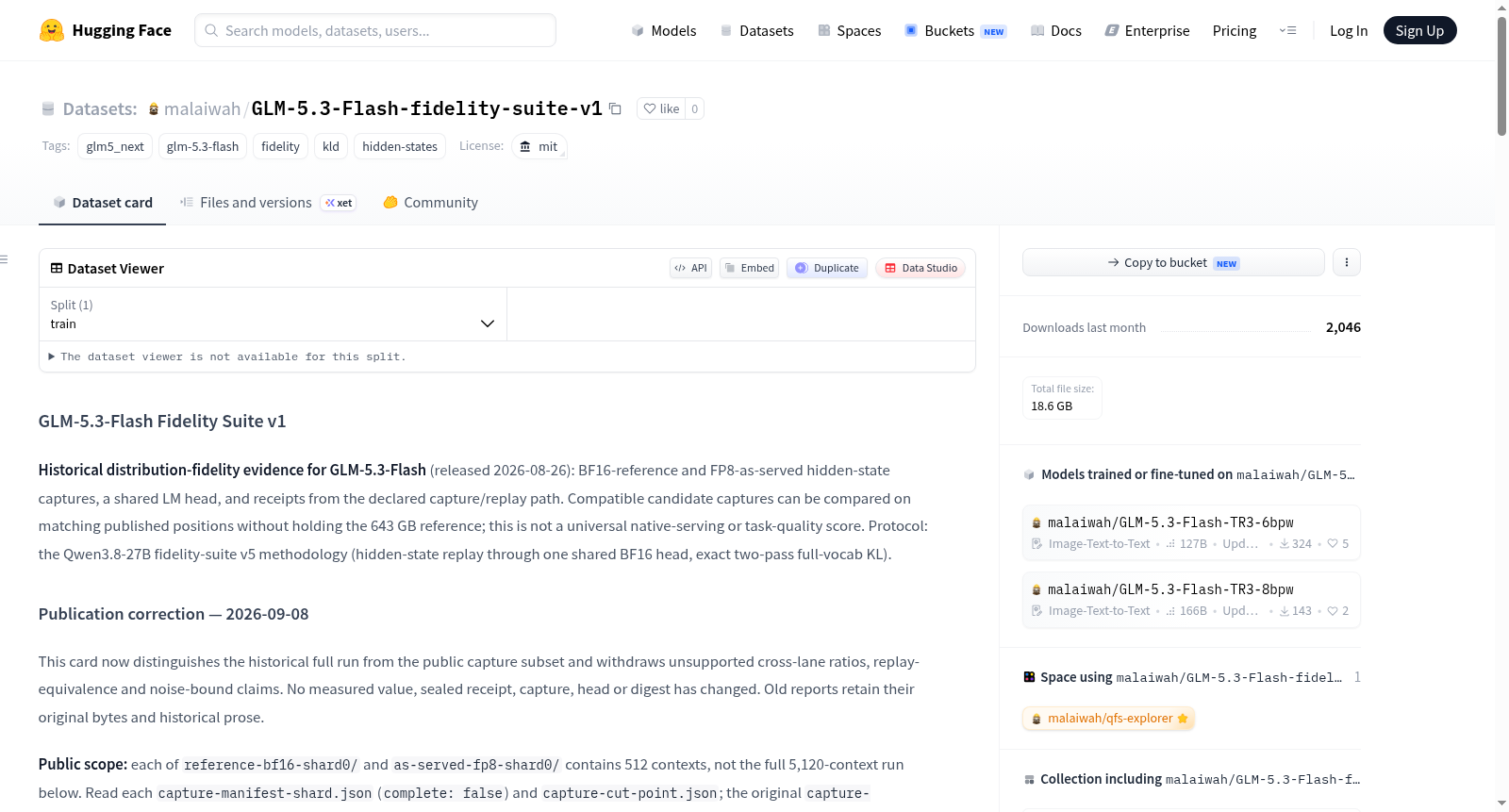Click the Dataset Viewer heading
This screenshot has height=812, width=1509.
click(x=116, y=269)
